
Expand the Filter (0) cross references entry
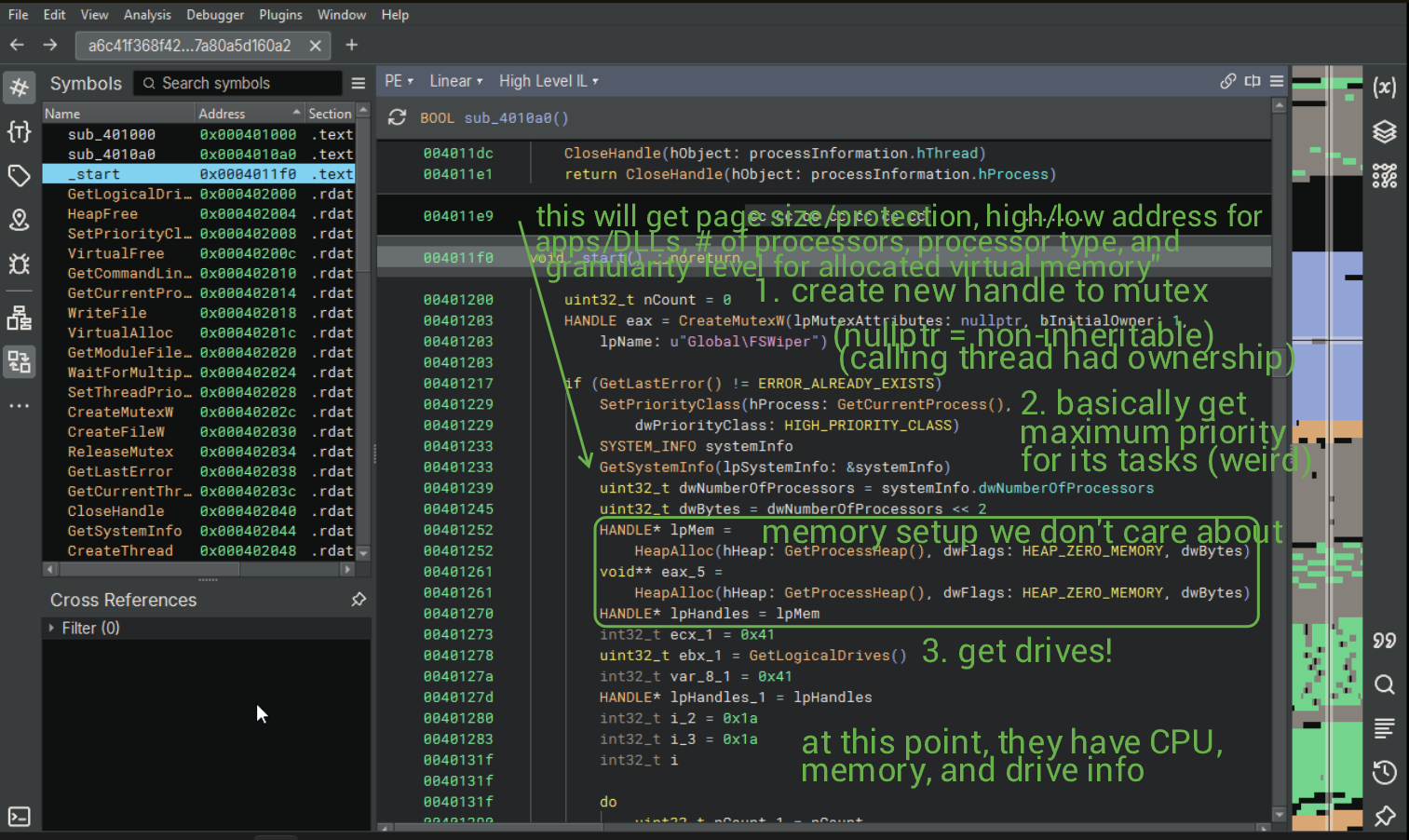pyautogui.click(x=51, y=628)
